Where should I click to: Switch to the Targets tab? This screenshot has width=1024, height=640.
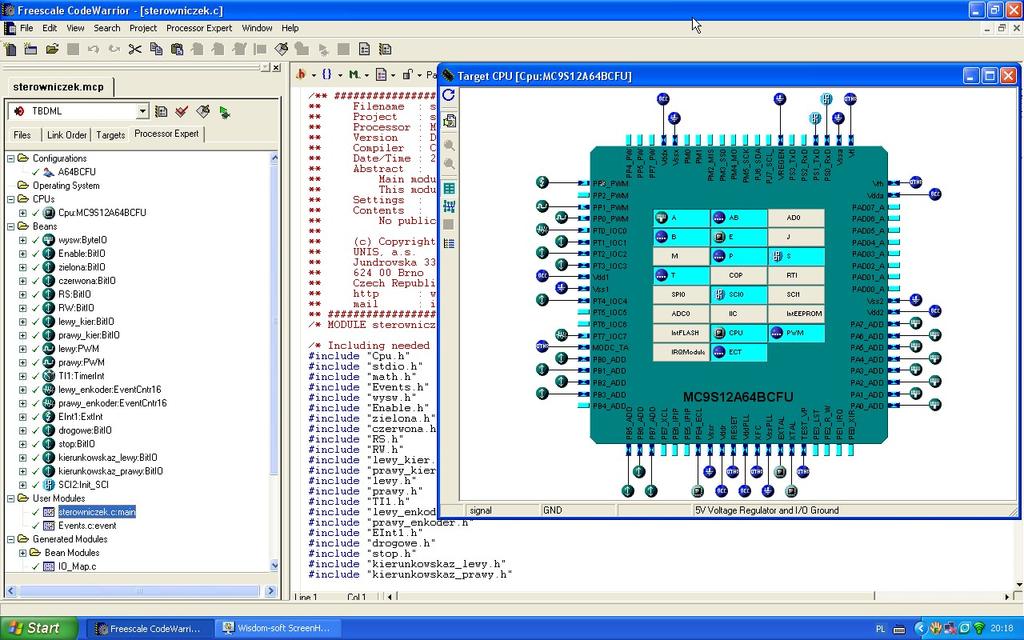click(x=110, y=135)
